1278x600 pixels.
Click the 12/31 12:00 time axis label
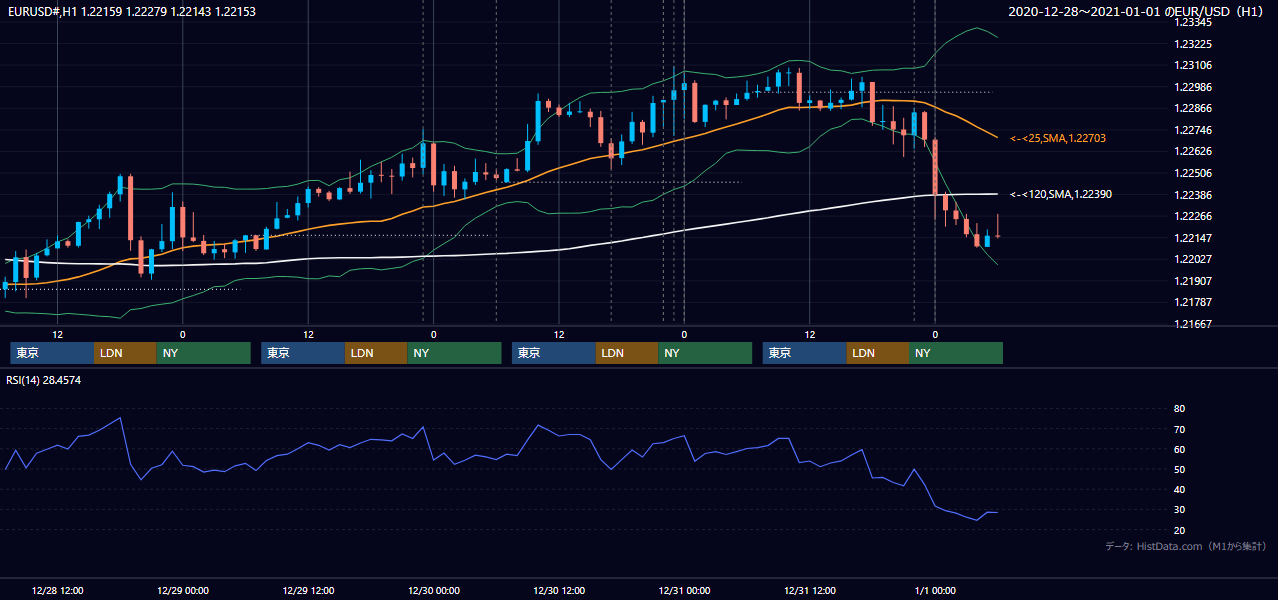(809, 590)
